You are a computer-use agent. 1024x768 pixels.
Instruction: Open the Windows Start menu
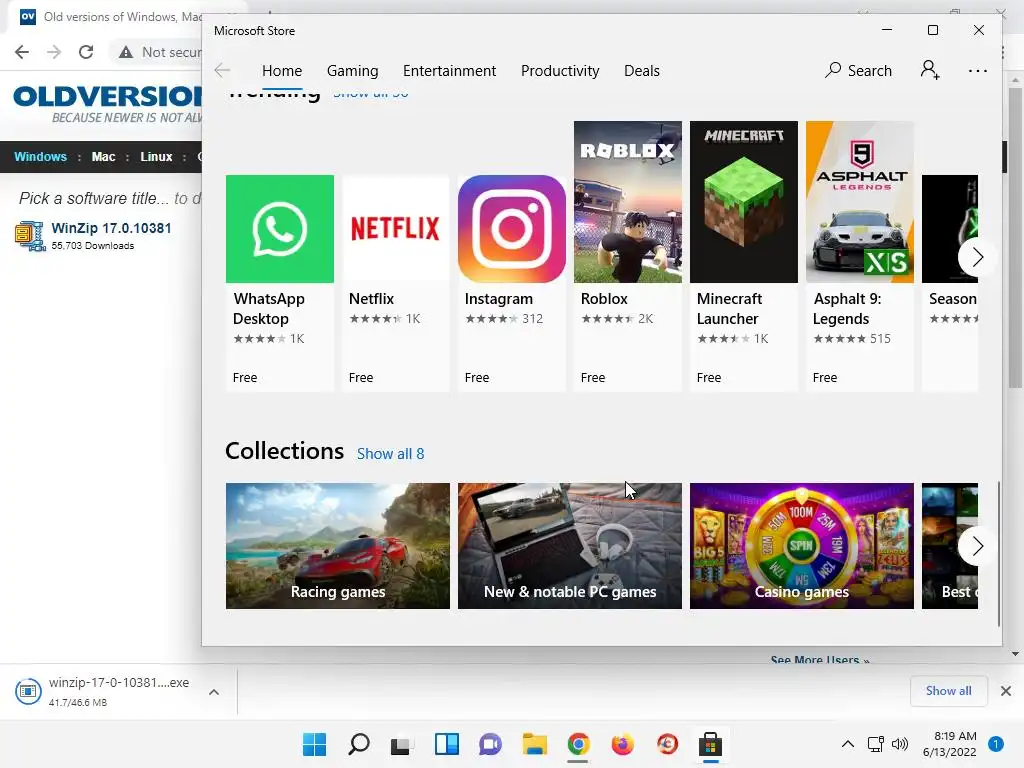(314, 744)
